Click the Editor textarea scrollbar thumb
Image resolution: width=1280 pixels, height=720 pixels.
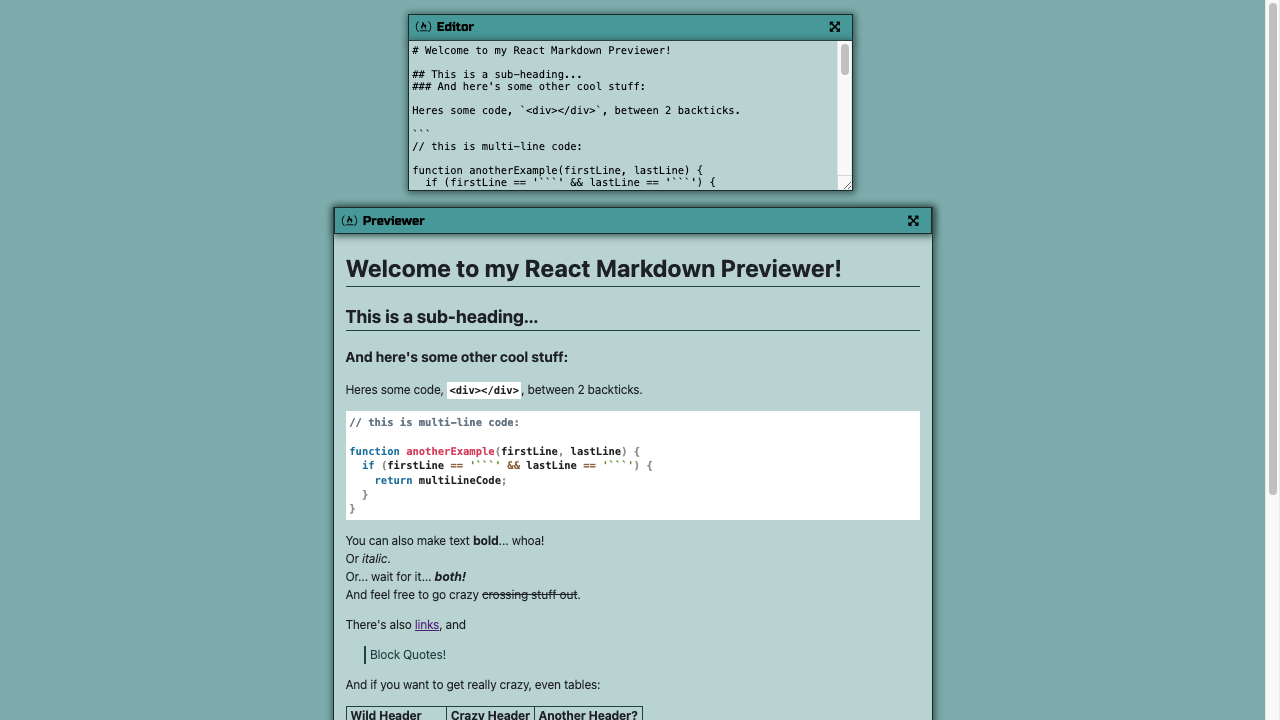click(x=845, y=60)
